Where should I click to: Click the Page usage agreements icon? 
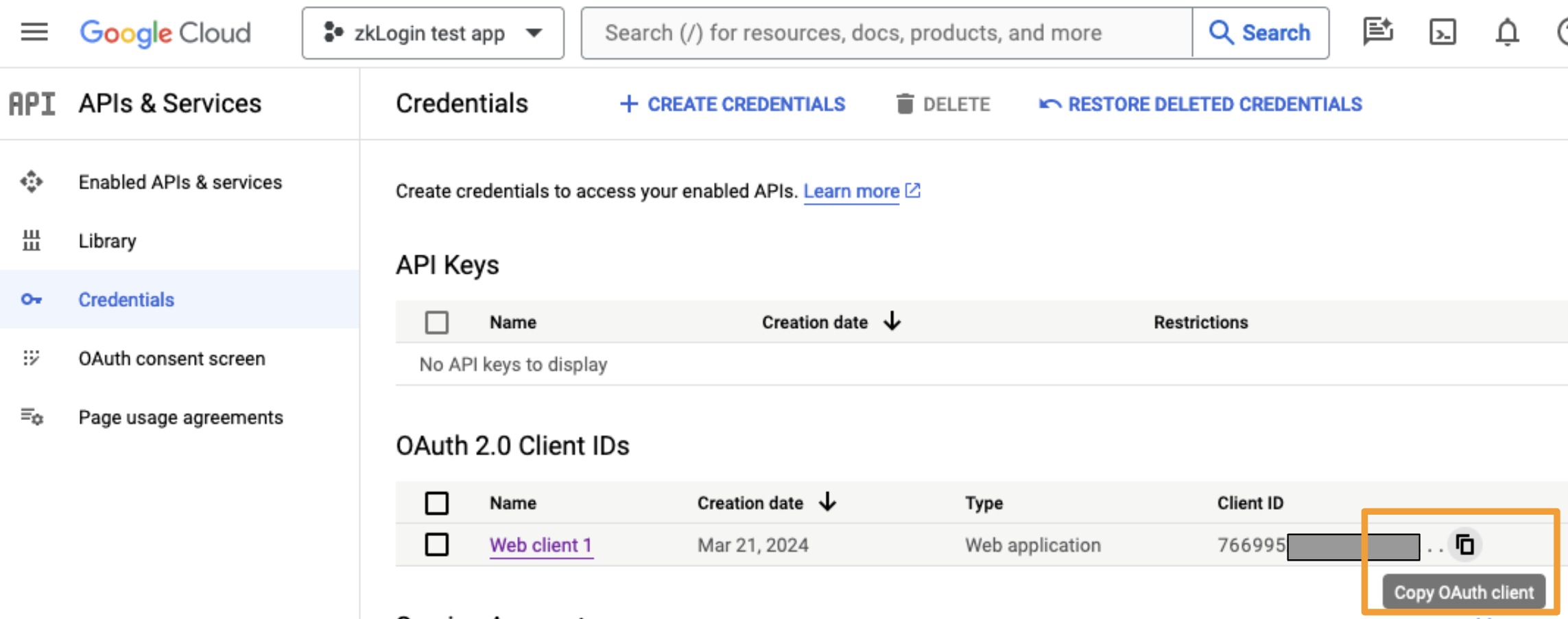click(32, 417)
